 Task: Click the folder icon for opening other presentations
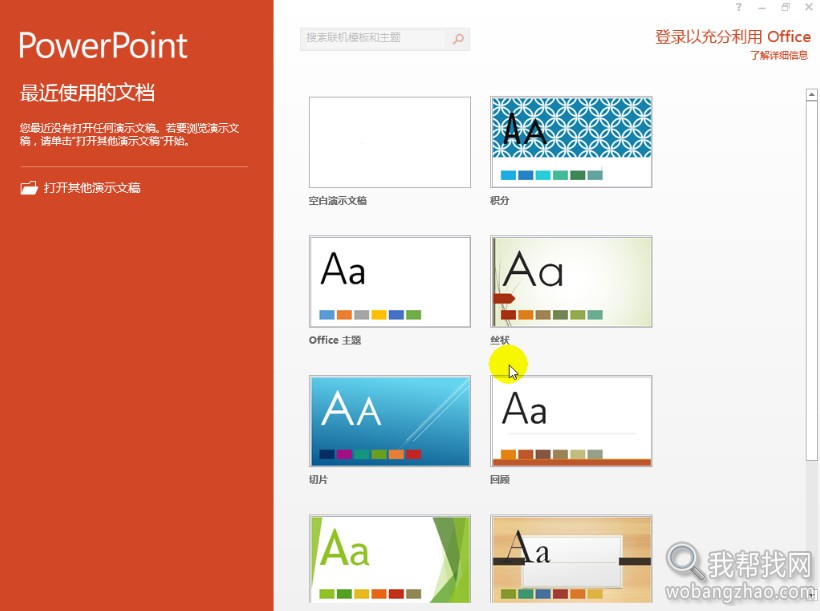(29, 188)
